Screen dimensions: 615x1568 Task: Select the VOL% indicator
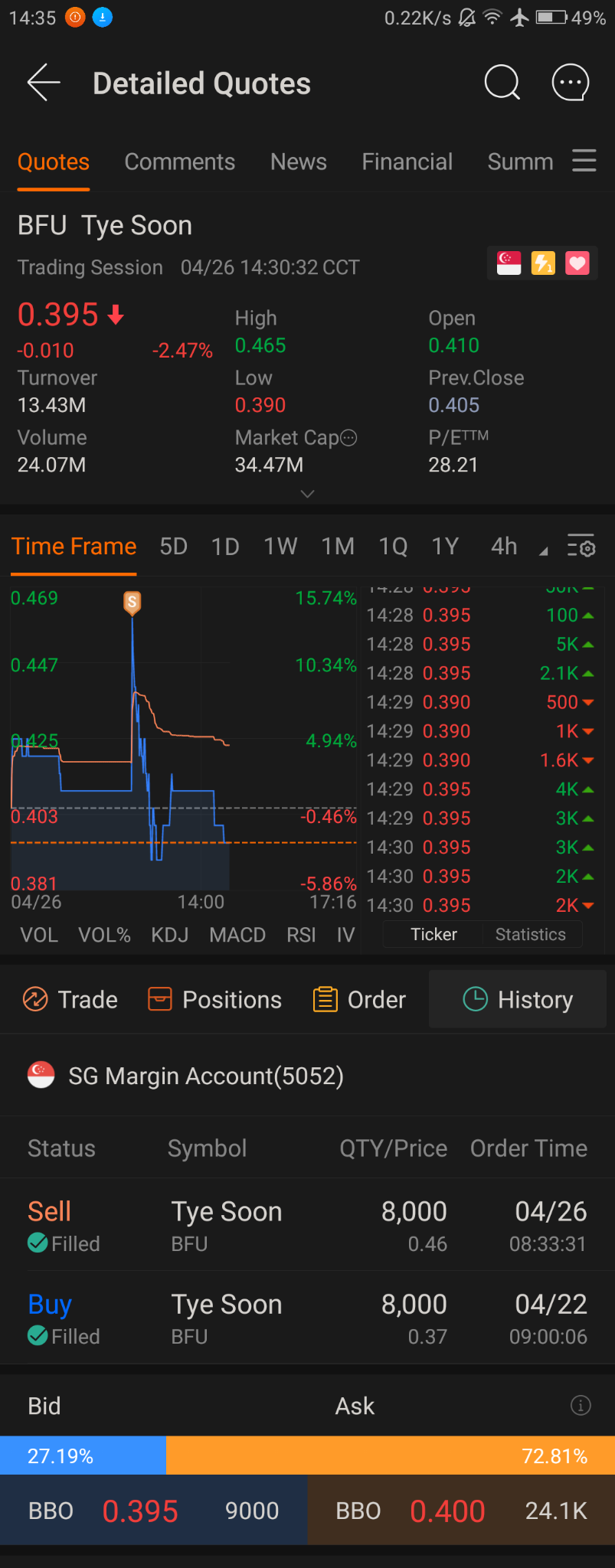tap(104, 935)
